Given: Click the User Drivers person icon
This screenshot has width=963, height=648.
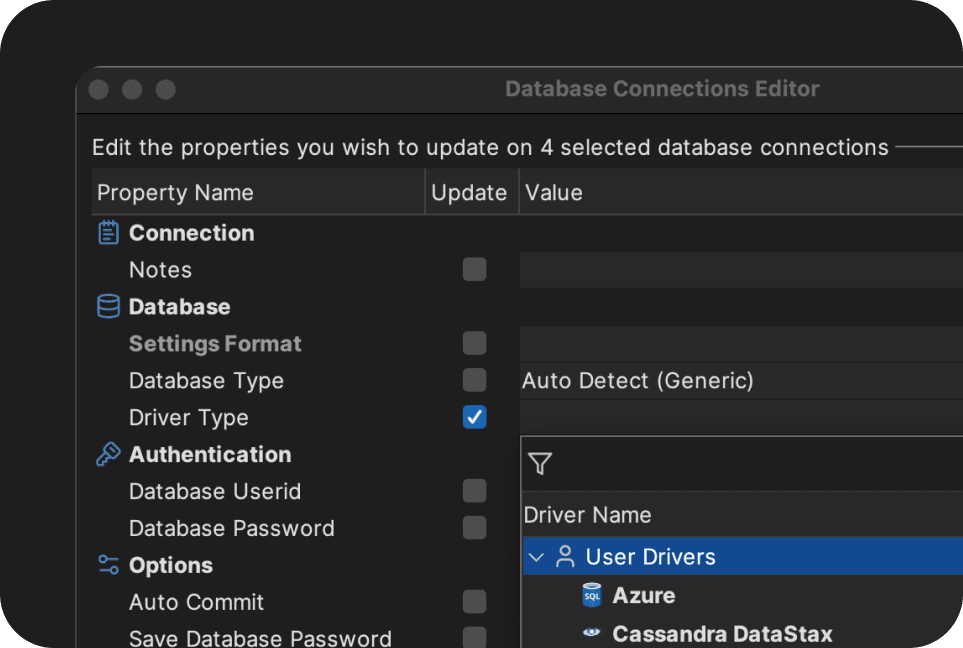Looking at the screenshot, I should 565,557.
